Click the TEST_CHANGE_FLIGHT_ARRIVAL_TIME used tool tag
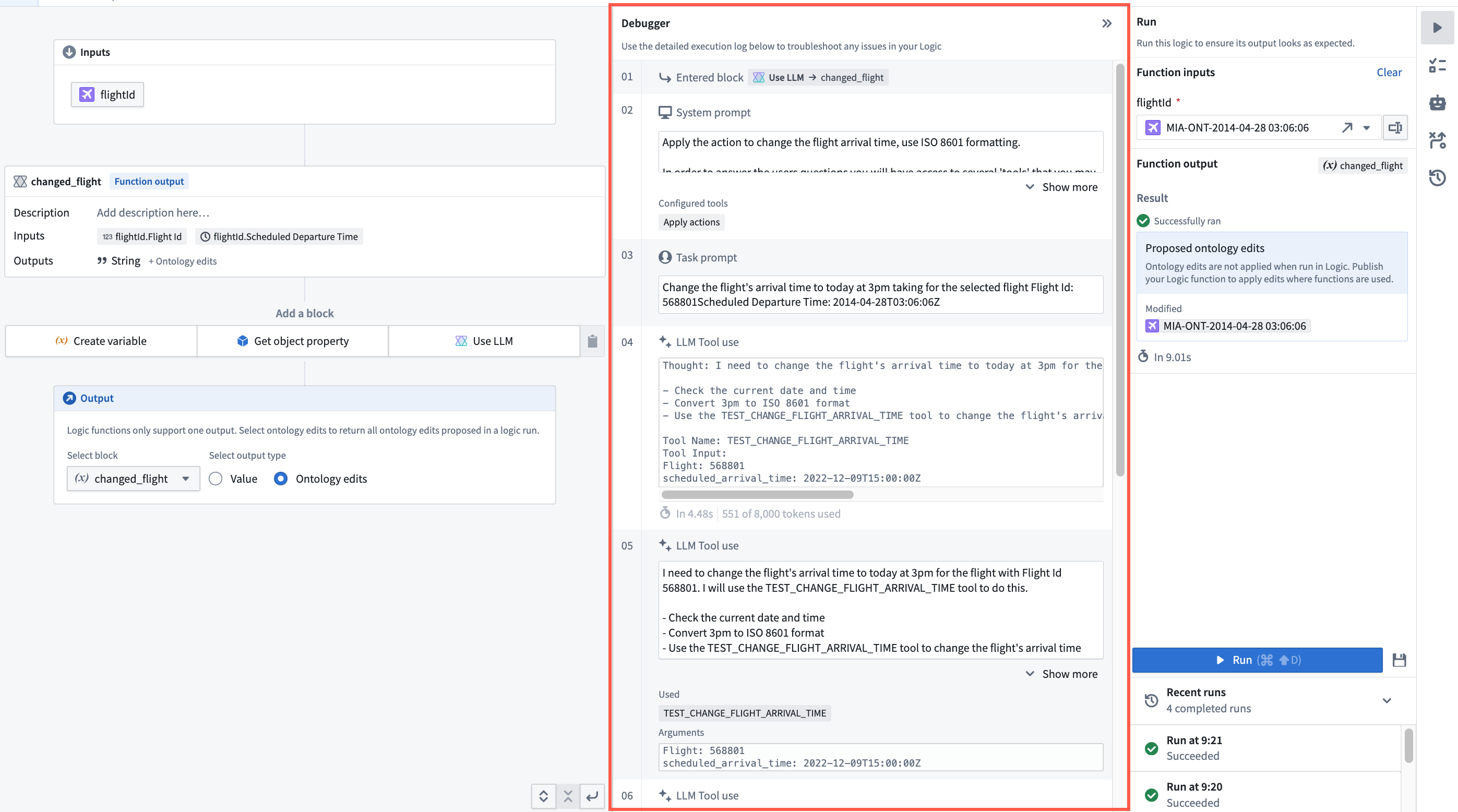Screen dimensions: 1458x812 744,712
